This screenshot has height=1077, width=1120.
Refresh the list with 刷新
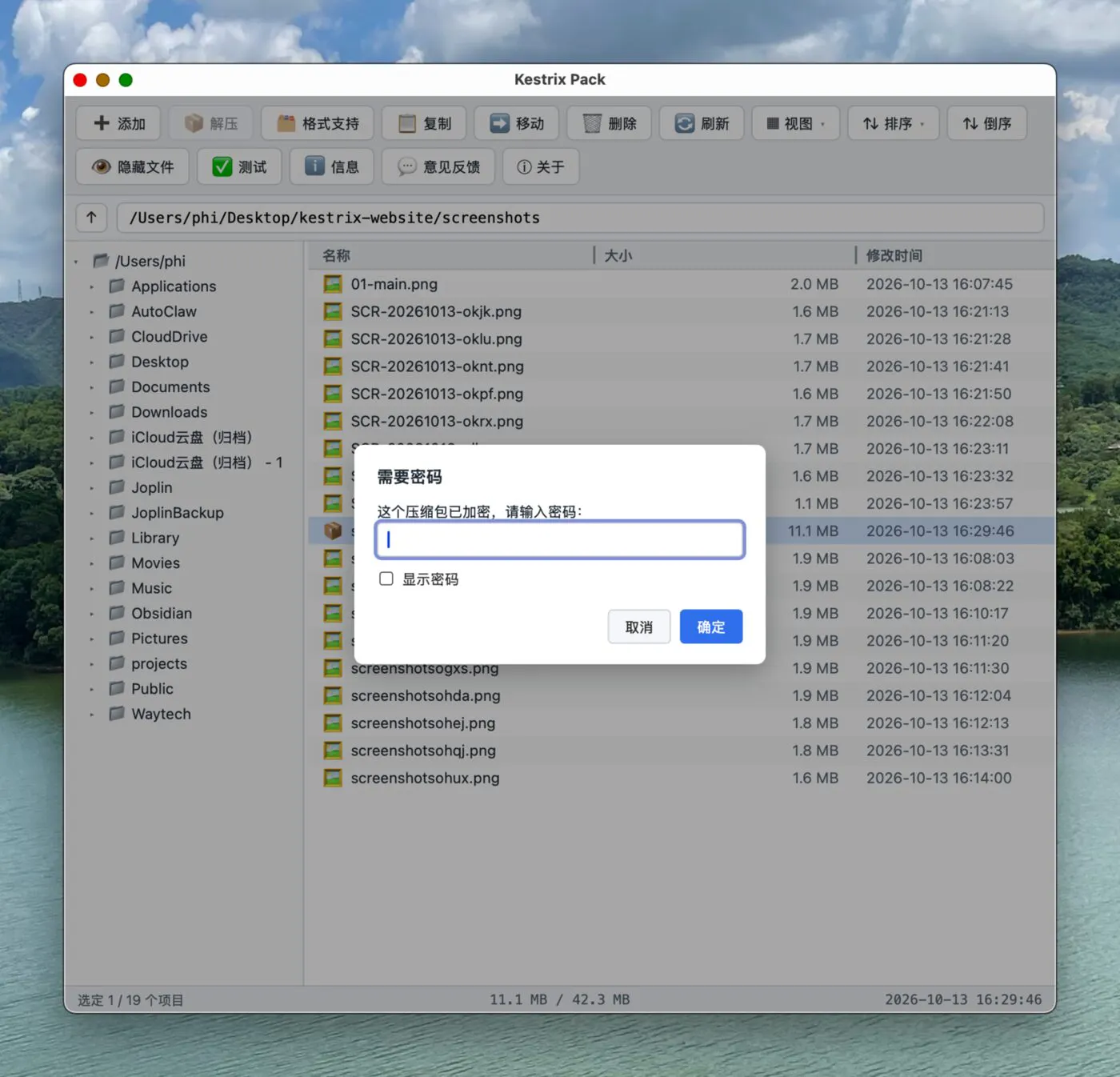pos(702,123)
